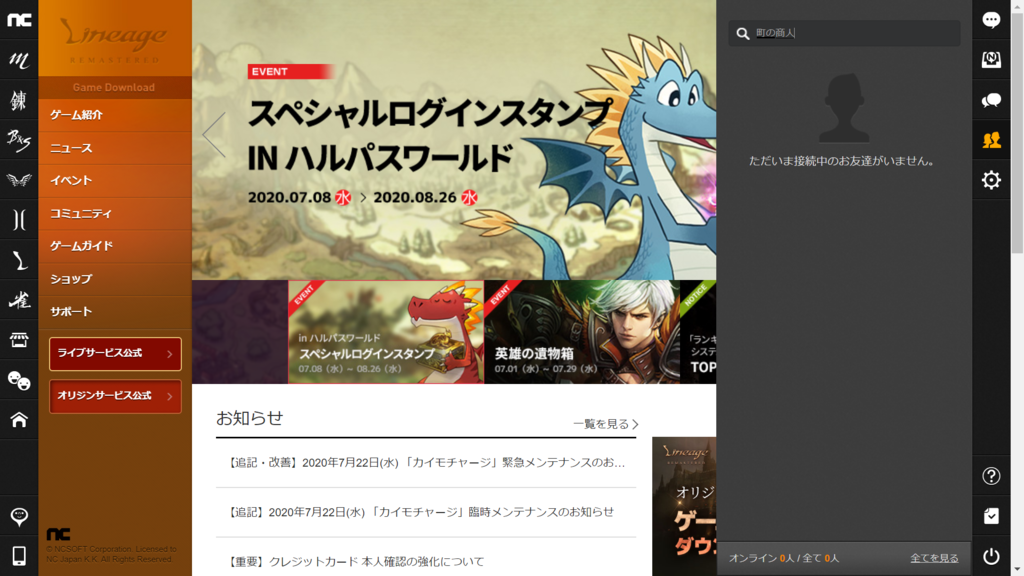Select 英雄の遺物箱 event thumbnail
The image size is (1024, 576).
click(582, 332)
